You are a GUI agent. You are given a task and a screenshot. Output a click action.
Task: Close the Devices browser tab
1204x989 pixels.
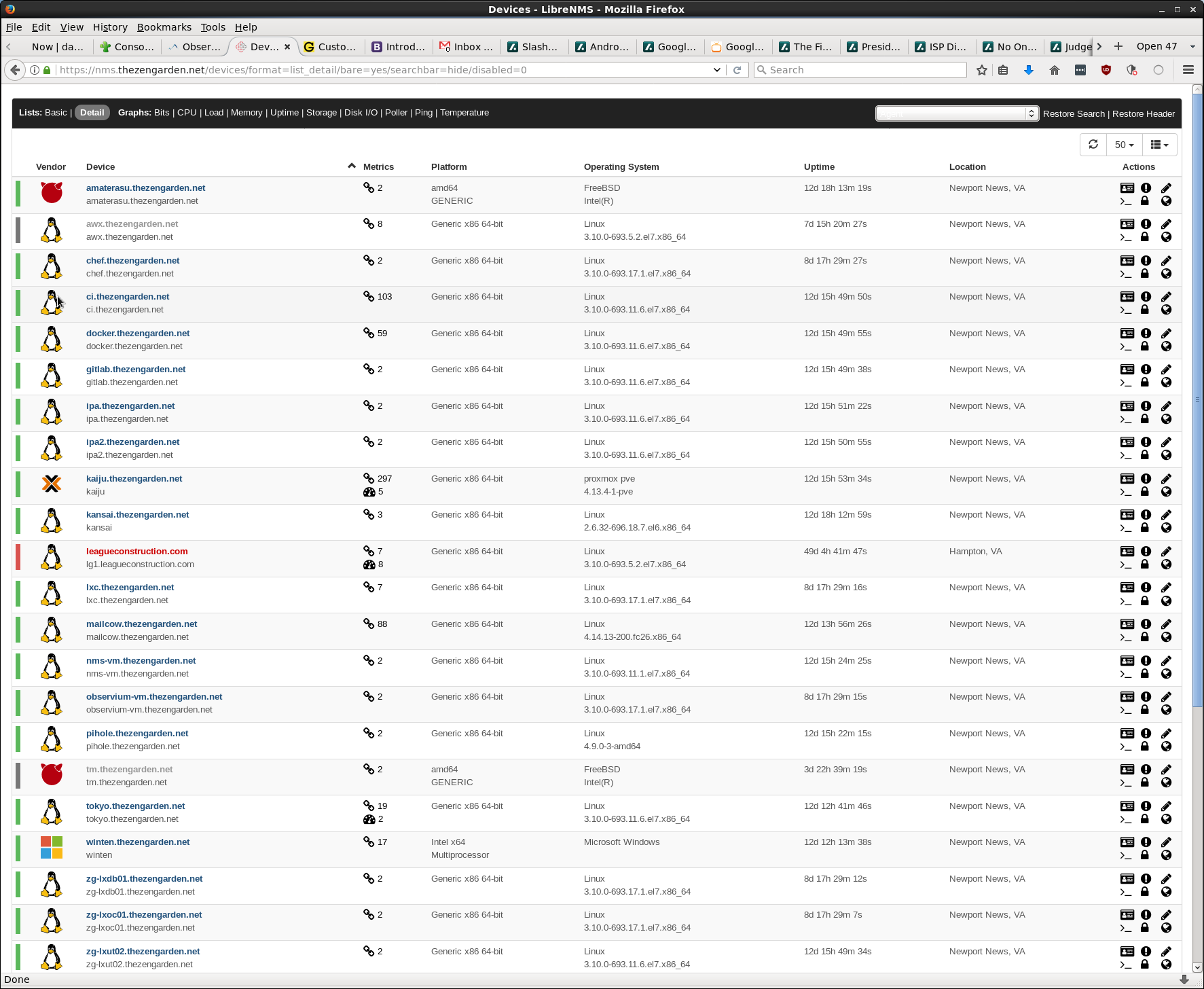[287, 47]
